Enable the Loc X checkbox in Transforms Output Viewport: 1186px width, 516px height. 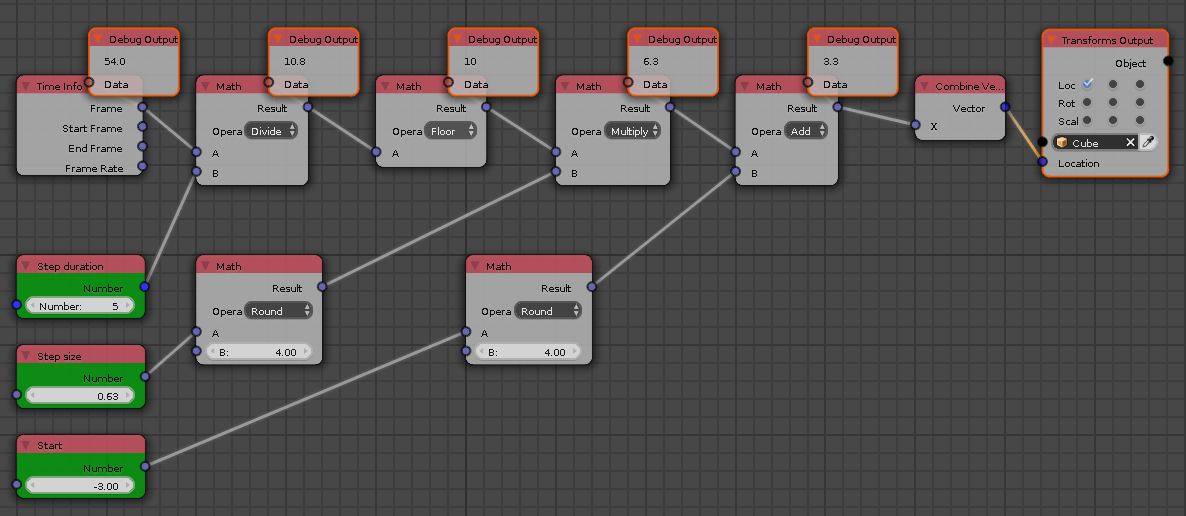click(1088, 84)
